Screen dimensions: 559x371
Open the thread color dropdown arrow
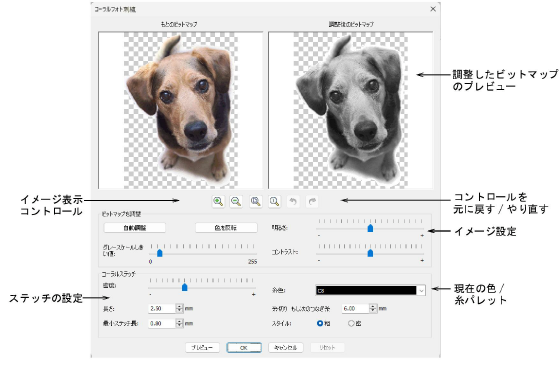[x=421, y=290]
